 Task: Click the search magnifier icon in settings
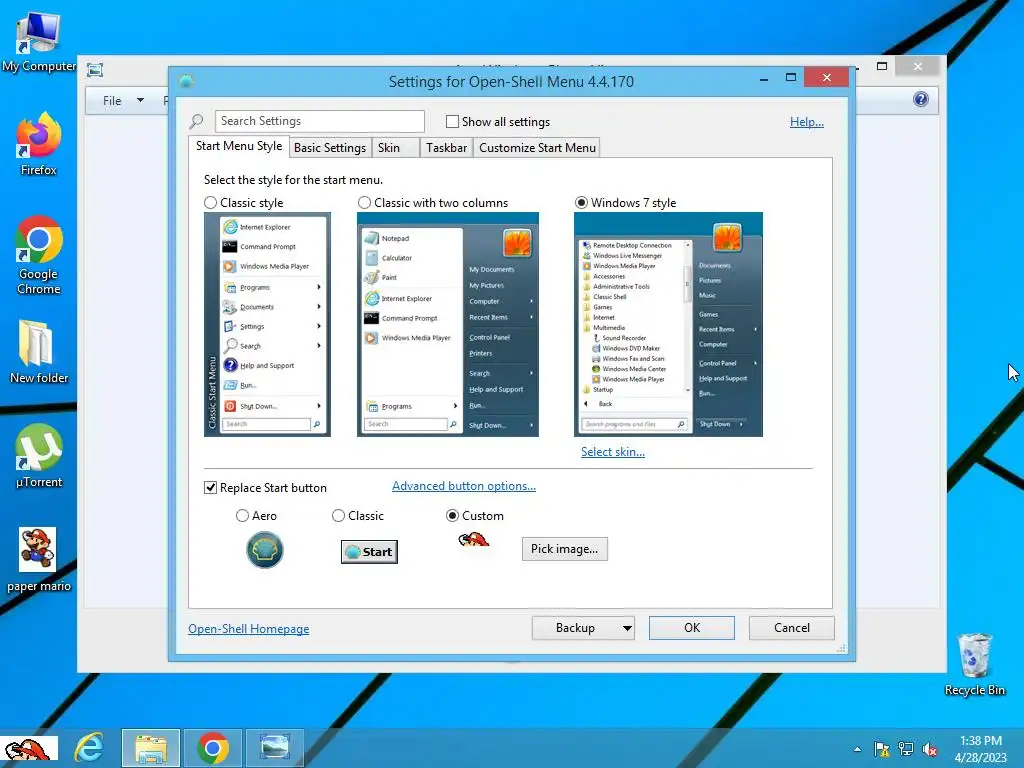[x=196, y=121]
